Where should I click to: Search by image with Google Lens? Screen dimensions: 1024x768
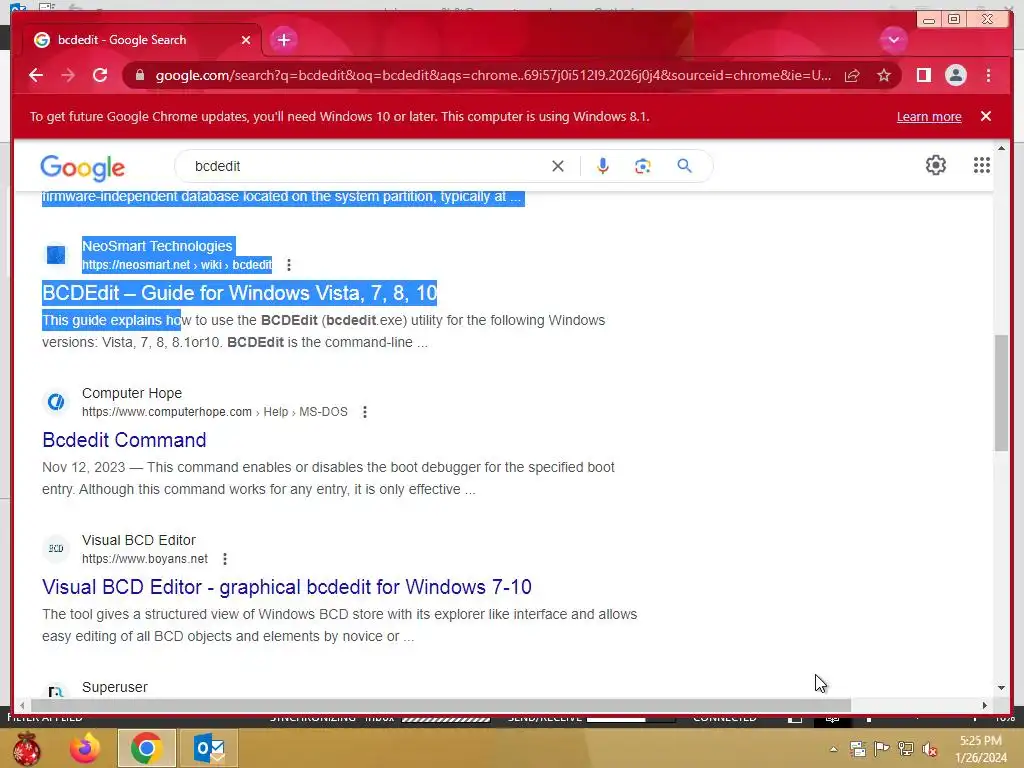[643, 166]
